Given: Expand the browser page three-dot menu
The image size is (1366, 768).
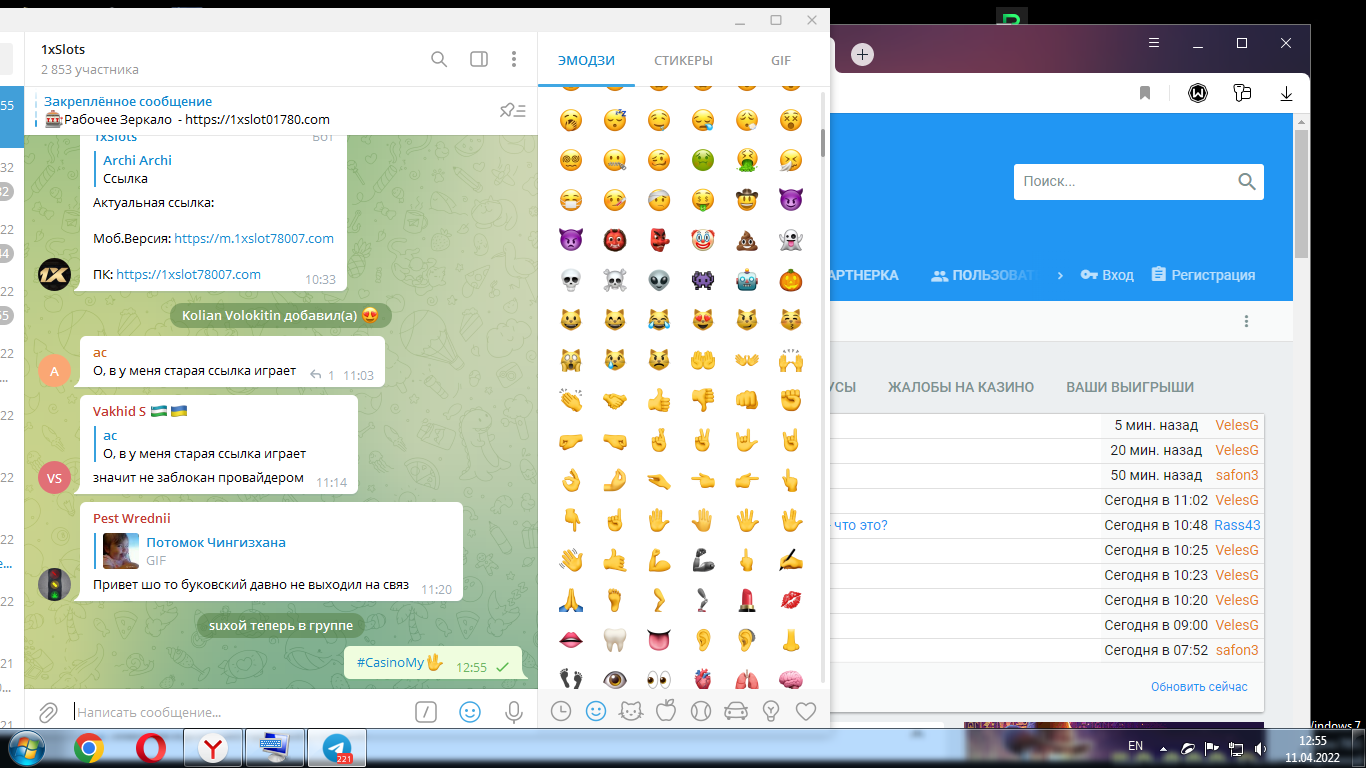Looking at the screenshot, I should (1246, 321).
